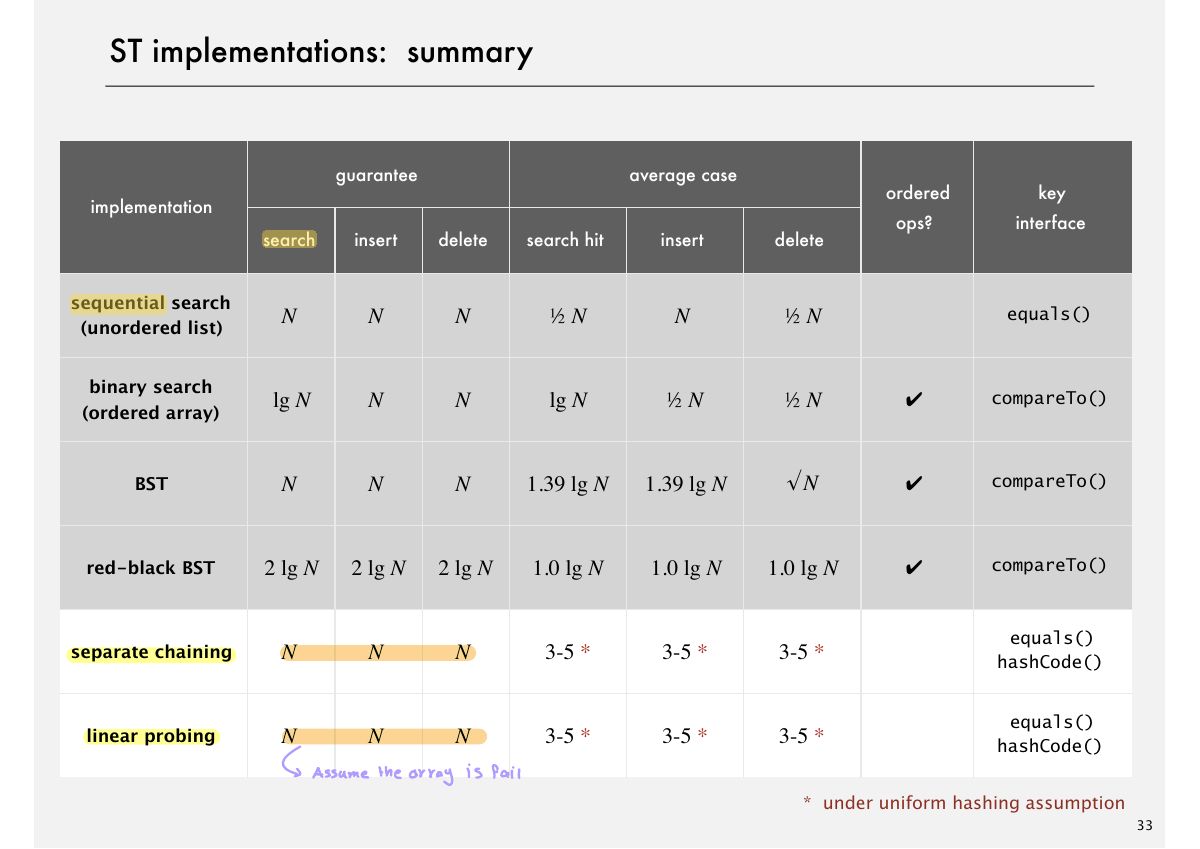Screen dimensions: 1200x849
Task: Click separate chaining's search hit "3-5 *" cell
Action: click(568, 653)
